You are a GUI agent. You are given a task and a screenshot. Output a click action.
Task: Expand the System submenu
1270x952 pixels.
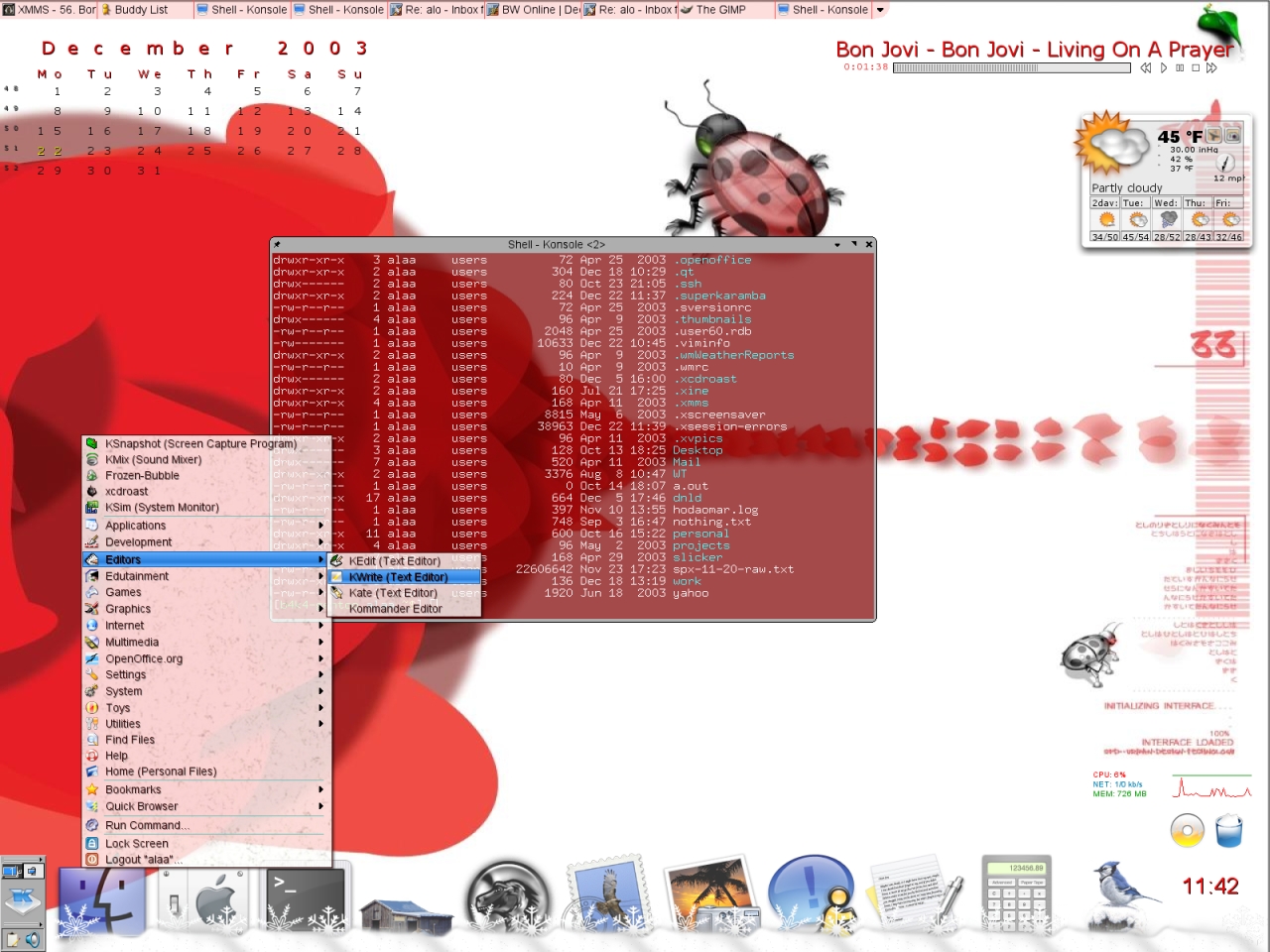coord(205,691)
